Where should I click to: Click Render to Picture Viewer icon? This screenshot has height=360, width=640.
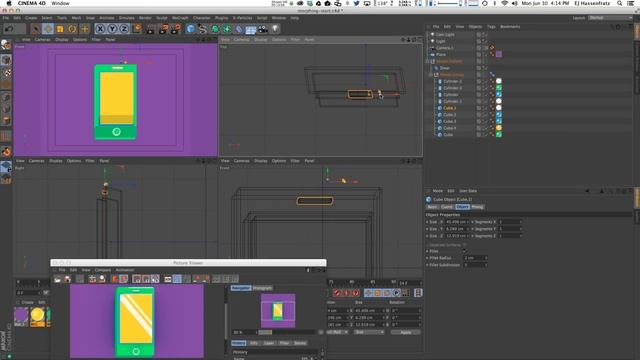(x=164, y=29)
